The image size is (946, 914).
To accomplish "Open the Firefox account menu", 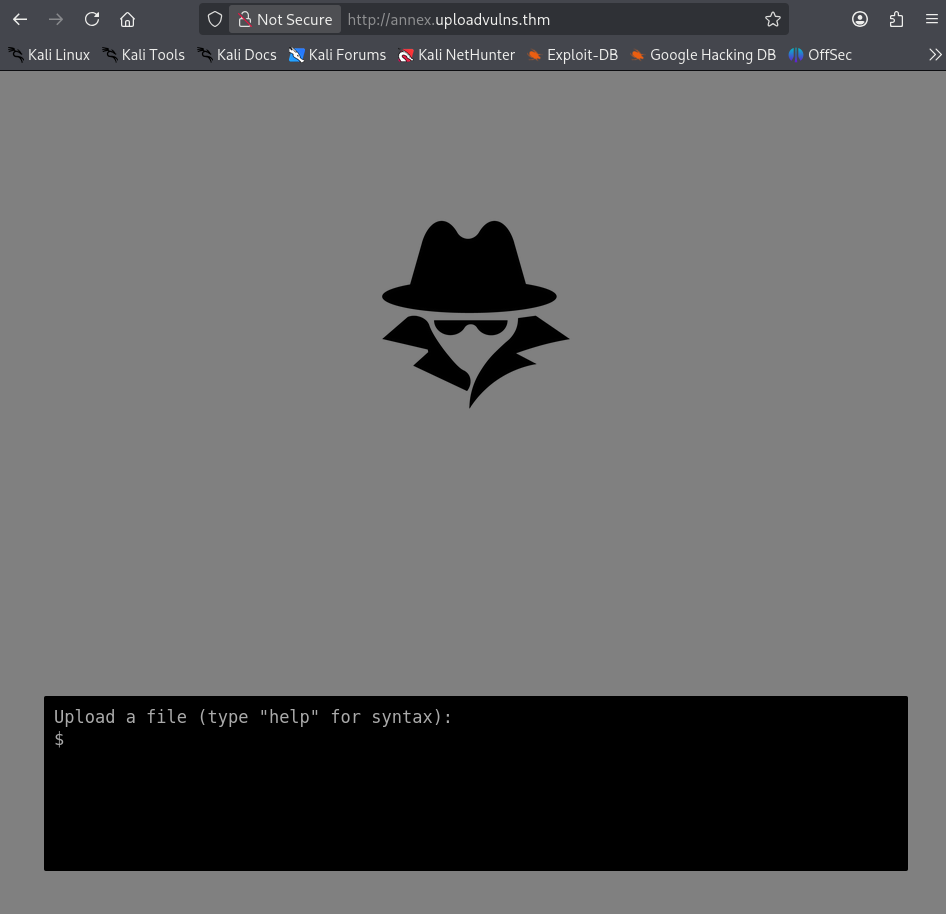I will pyautogui.click(x=860, y=19).
